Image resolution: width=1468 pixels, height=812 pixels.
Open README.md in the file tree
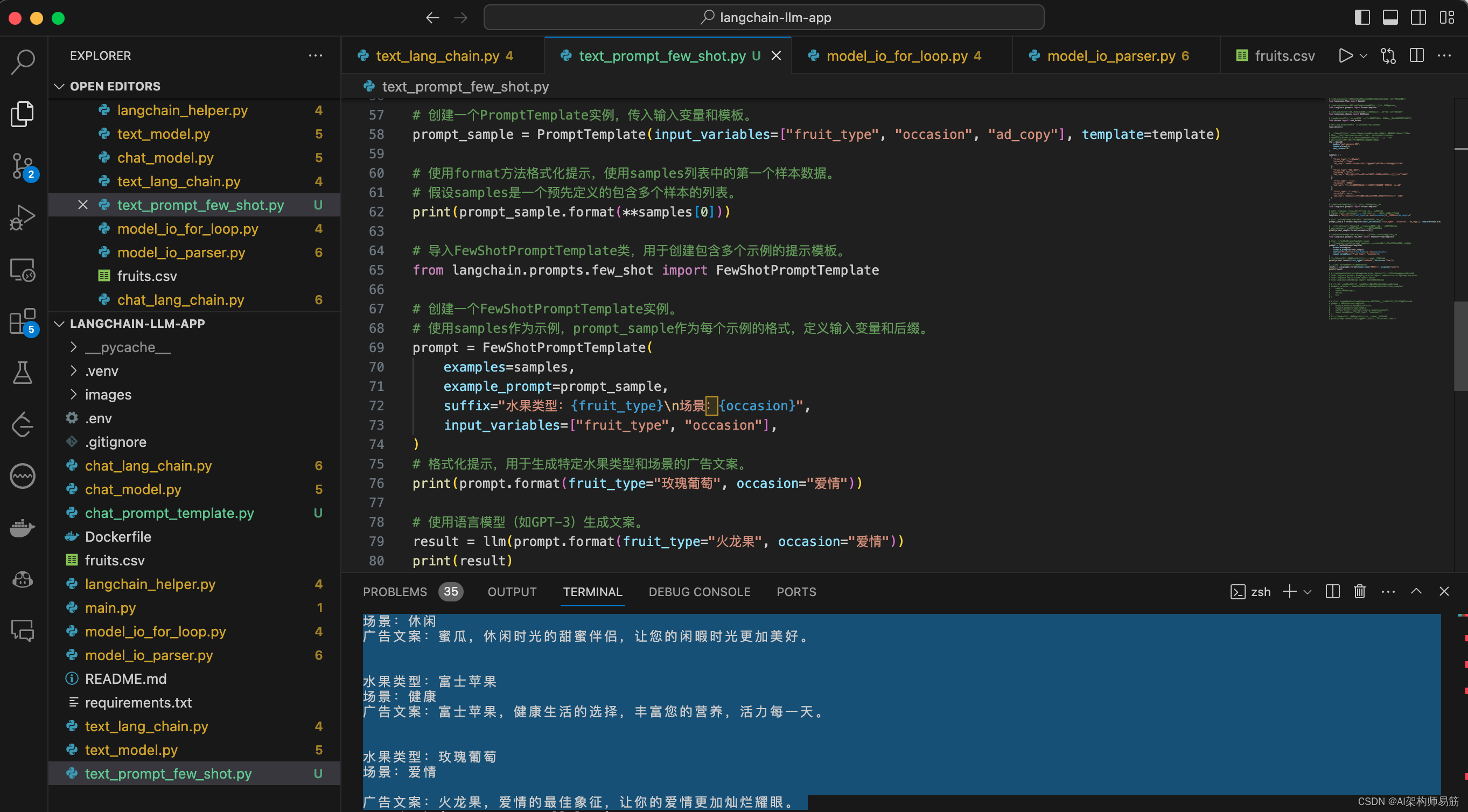[194, 678]
